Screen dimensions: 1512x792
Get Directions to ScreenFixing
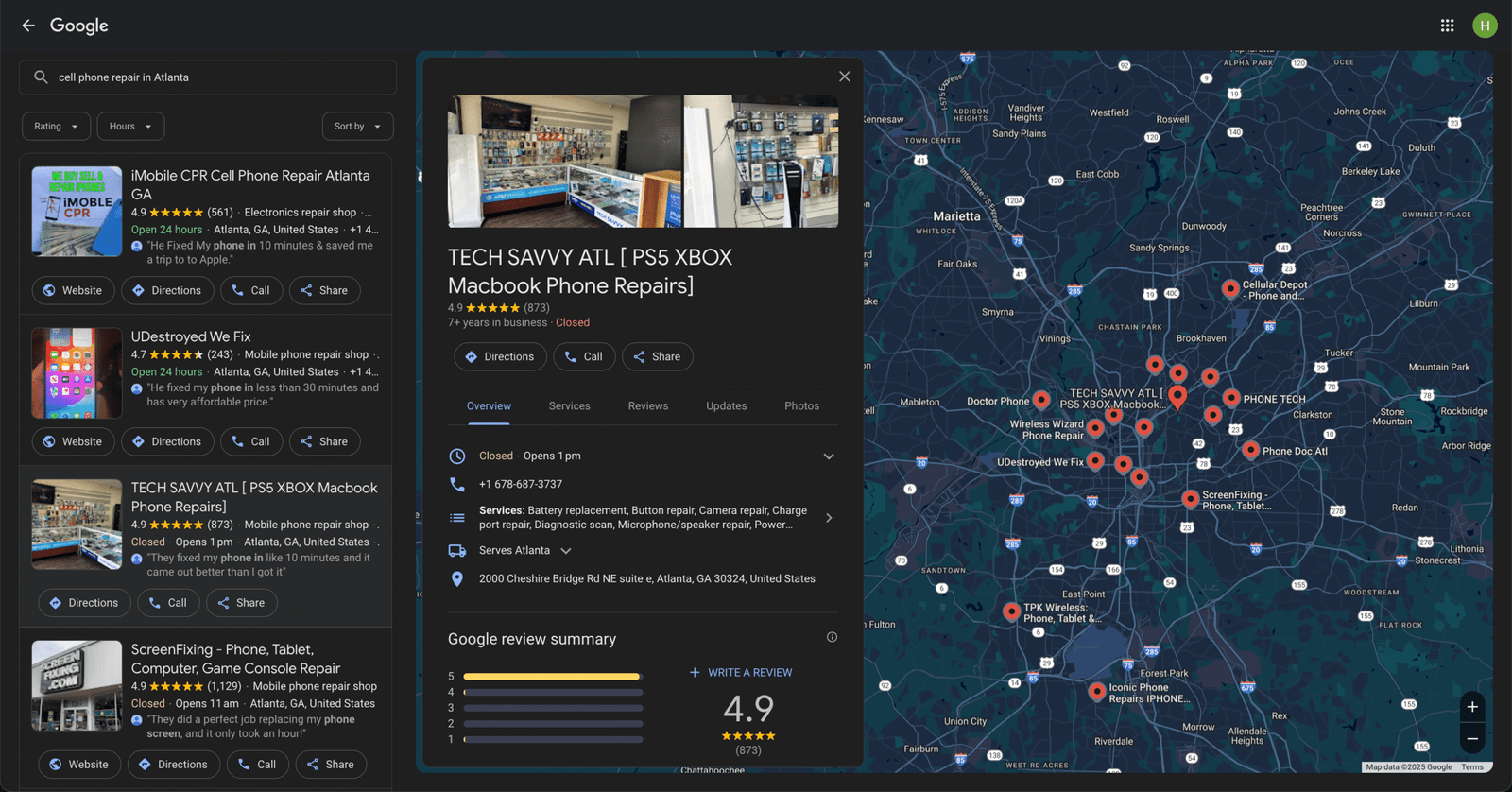(x=174, y=765)
